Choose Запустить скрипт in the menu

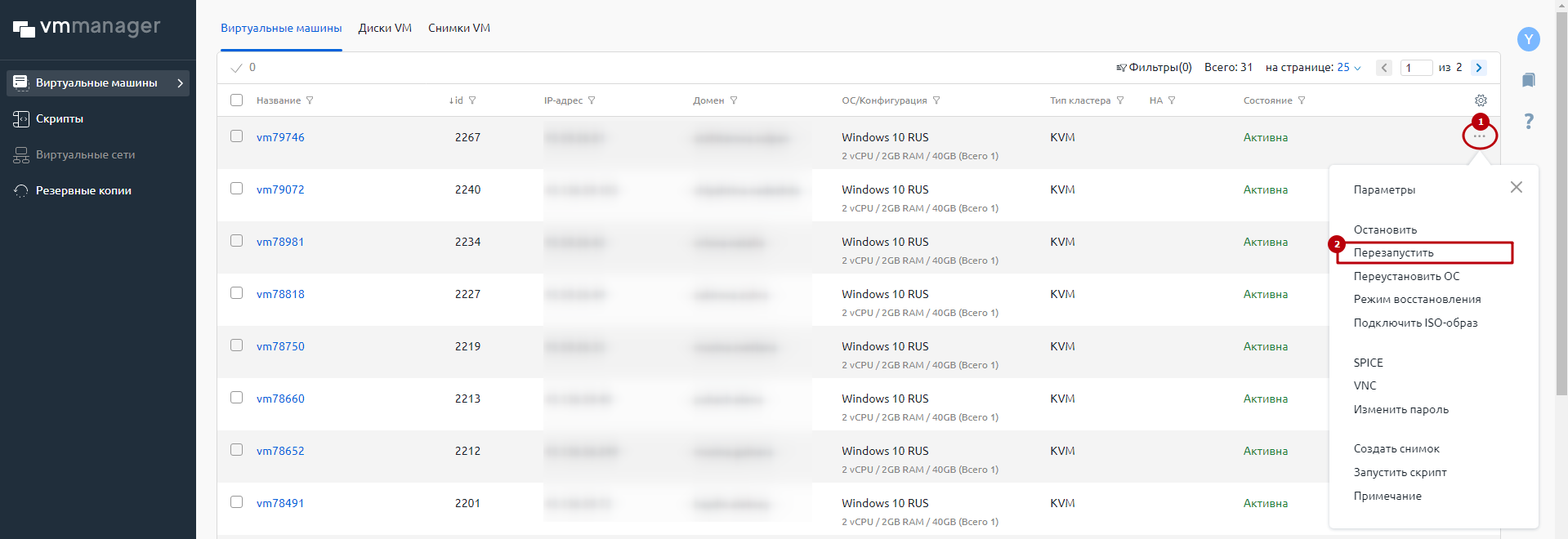[x=1400, y=473]
